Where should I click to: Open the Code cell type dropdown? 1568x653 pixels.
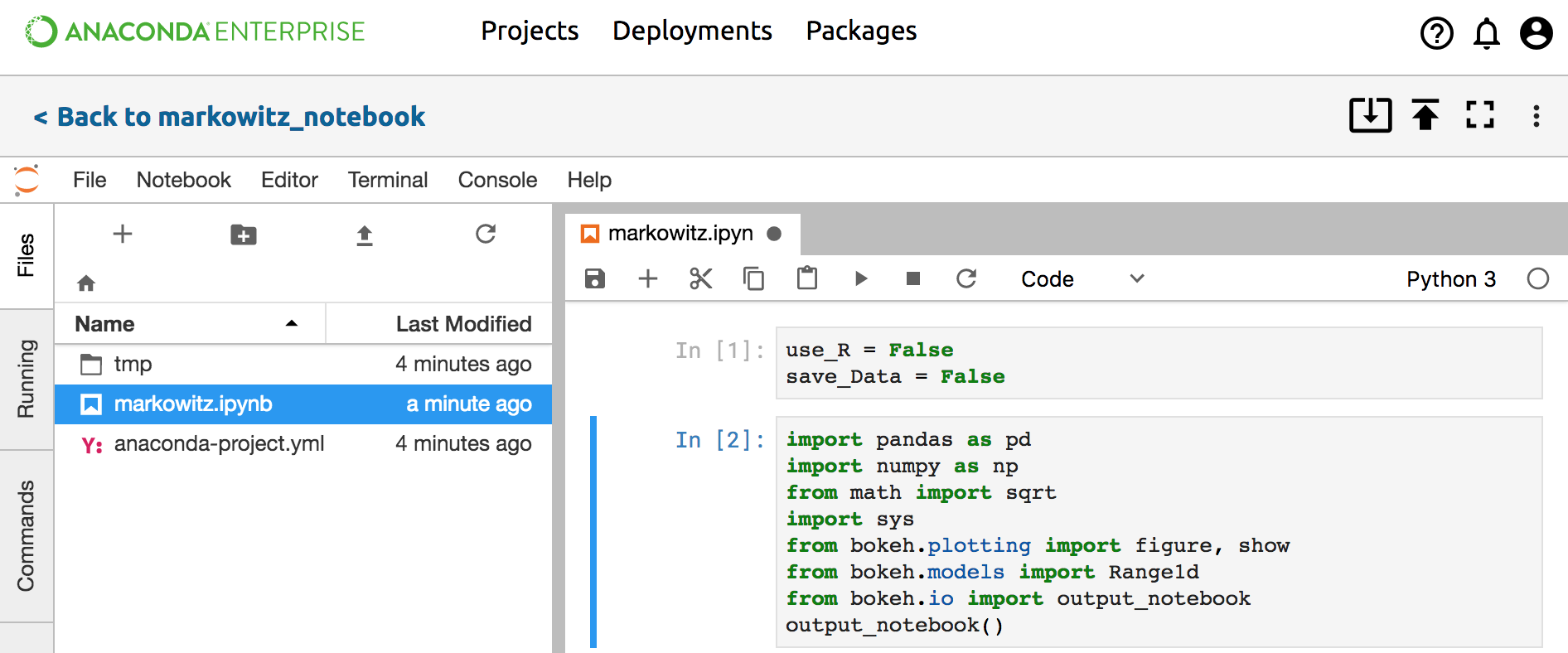tap(1082, 279)
